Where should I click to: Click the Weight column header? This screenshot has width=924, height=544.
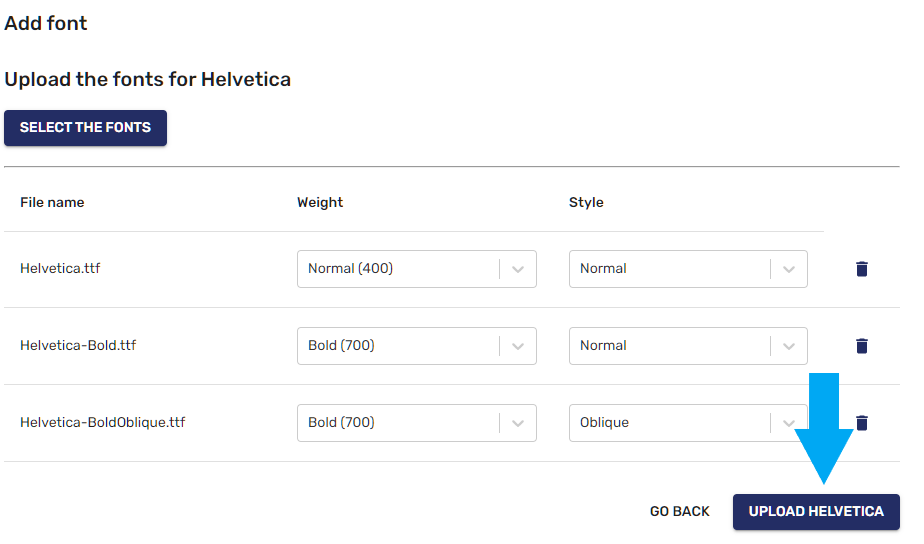click(x=320, y=202)
